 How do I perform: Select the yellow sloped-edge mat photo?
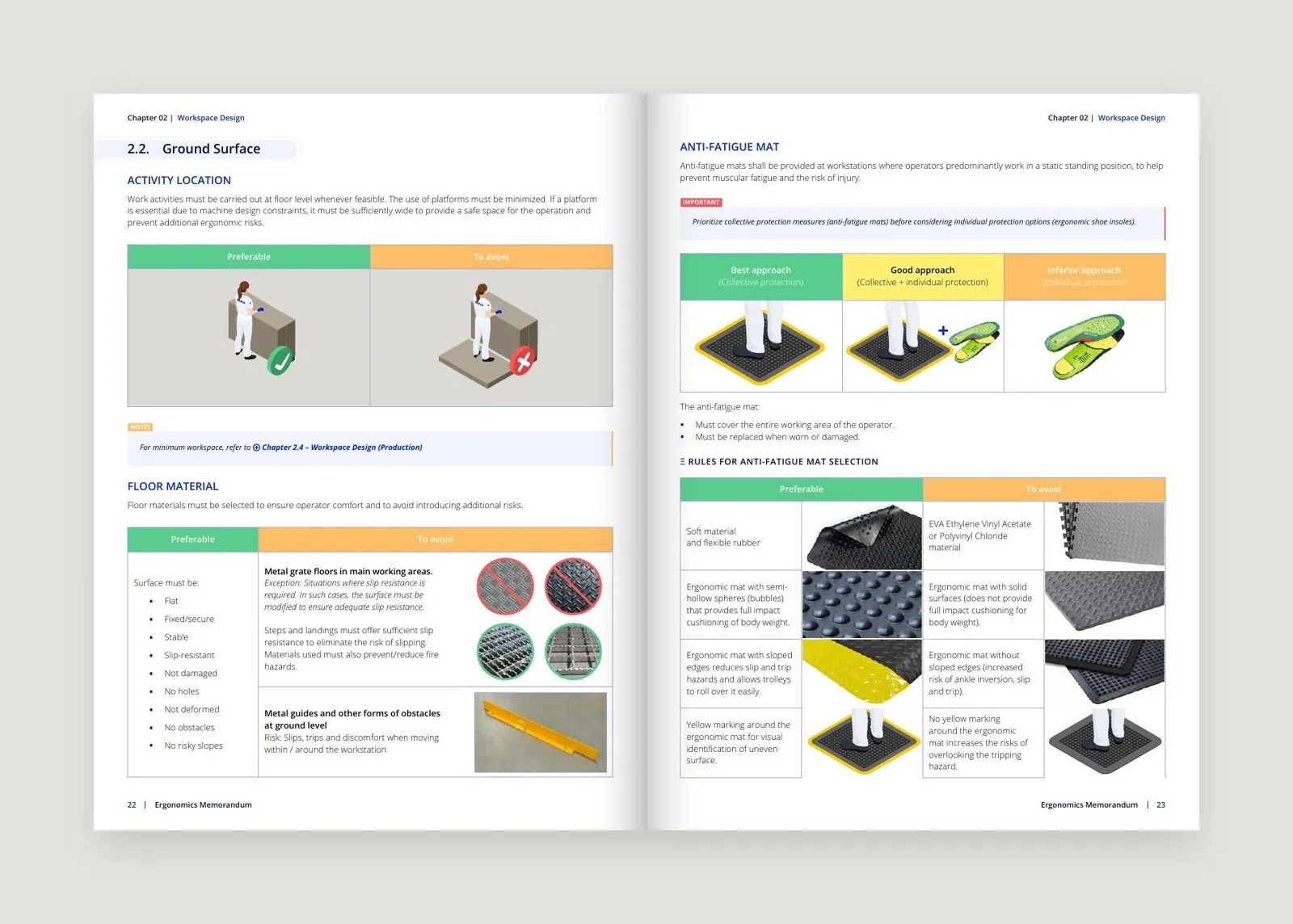[x=861, y=673]
